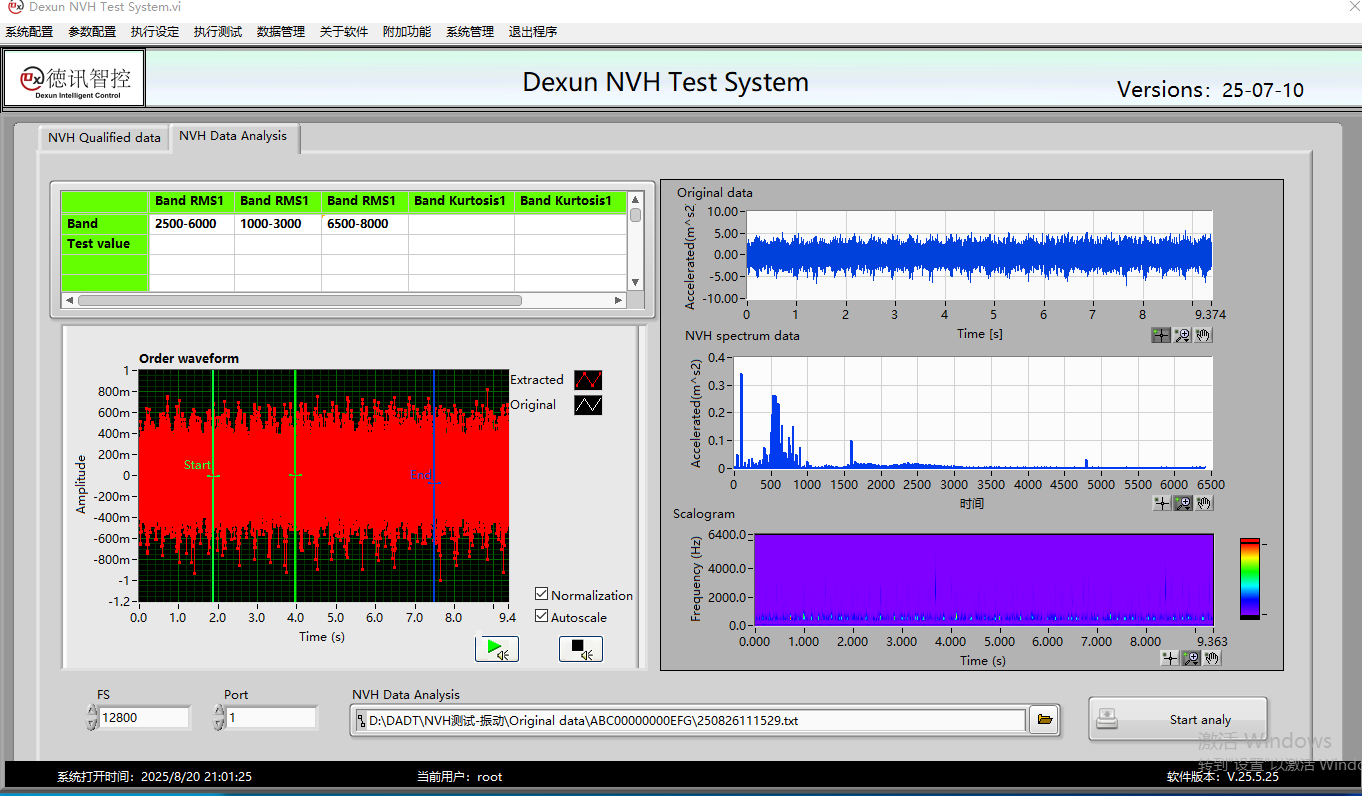The height and width of the screenshot is (796, 1362).
Task: Click zoom tool under Scalogram plot
Action: [1191, 658]
